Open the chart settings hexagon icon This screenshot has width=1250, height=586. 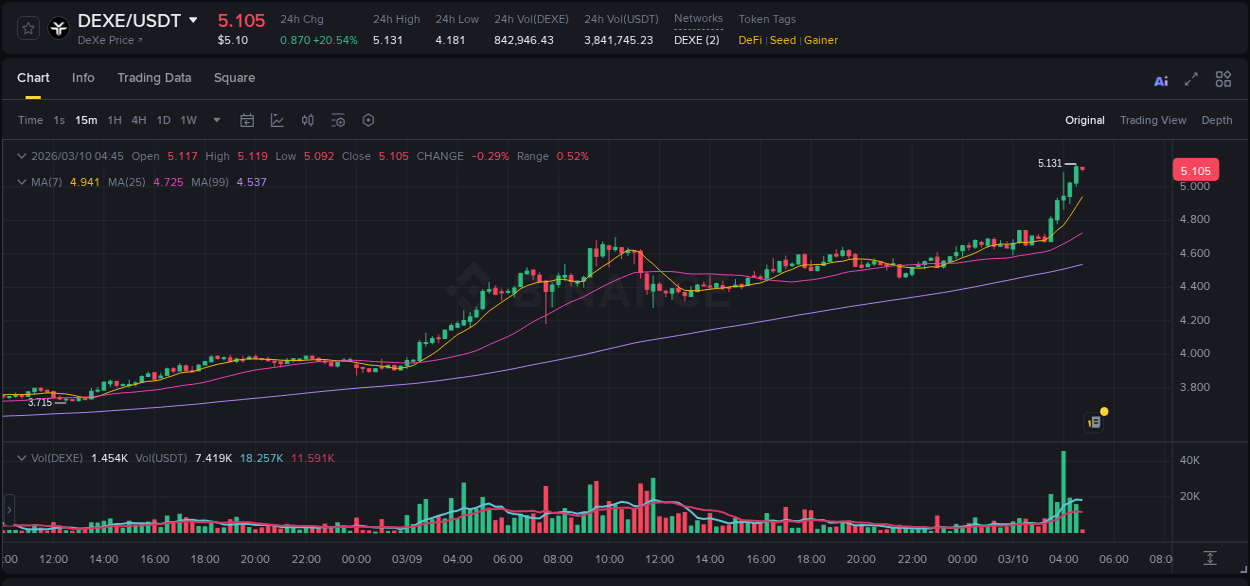368,120
